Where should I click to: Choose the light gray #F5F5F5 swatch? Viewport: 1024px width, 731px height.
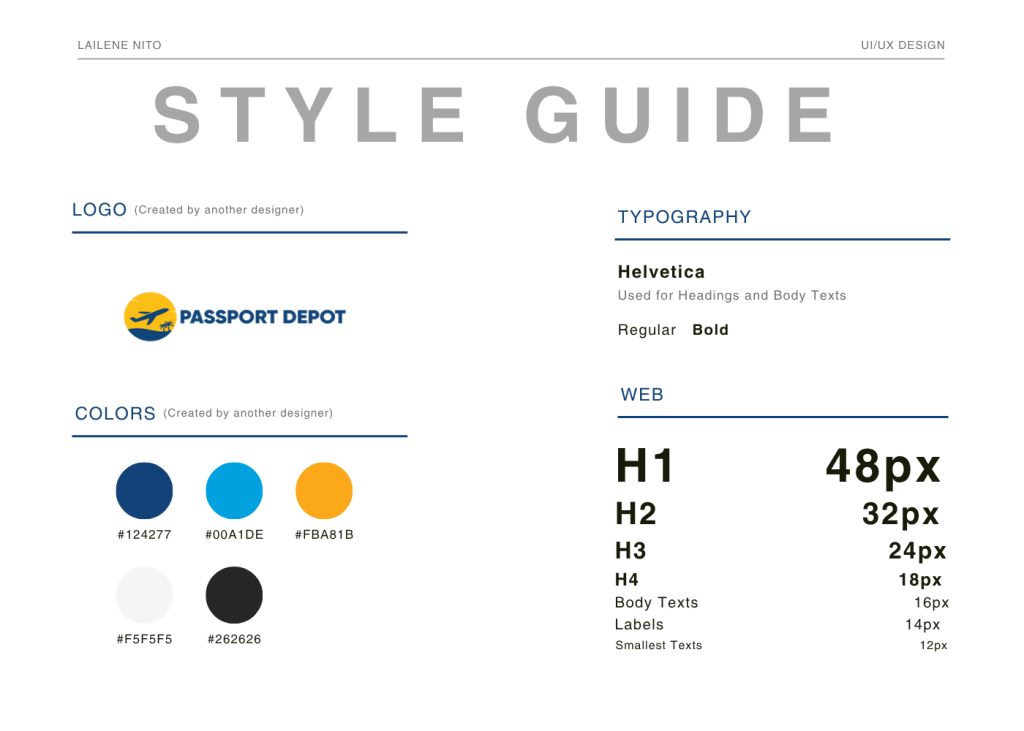(x=144, y=595)
